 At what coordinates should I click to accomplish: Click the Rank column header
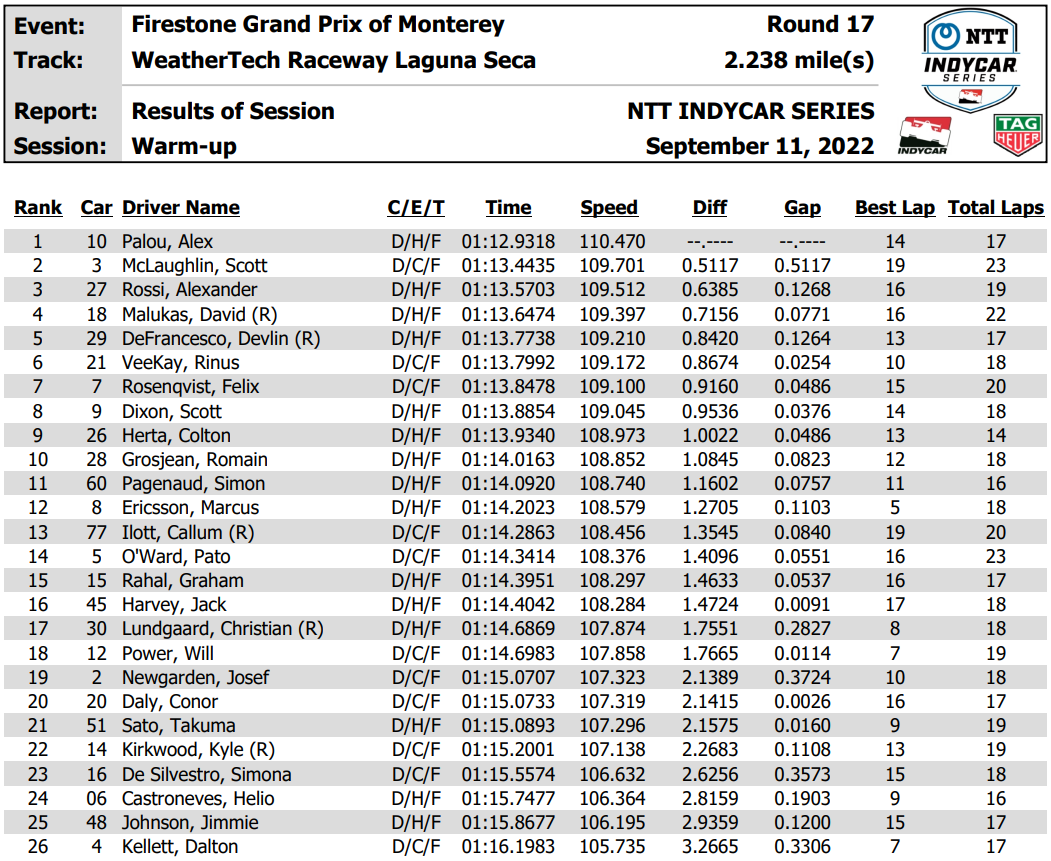coord(38,208)
